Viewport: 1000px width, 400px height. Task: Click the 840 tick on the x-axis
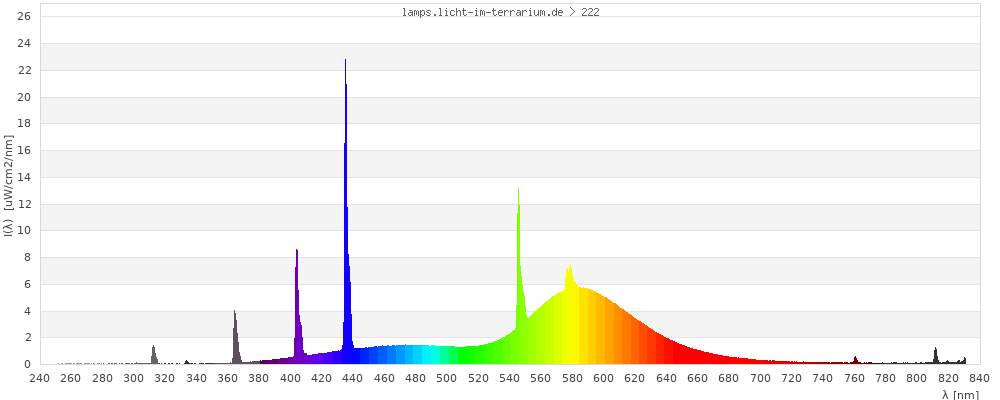[979, 378]
